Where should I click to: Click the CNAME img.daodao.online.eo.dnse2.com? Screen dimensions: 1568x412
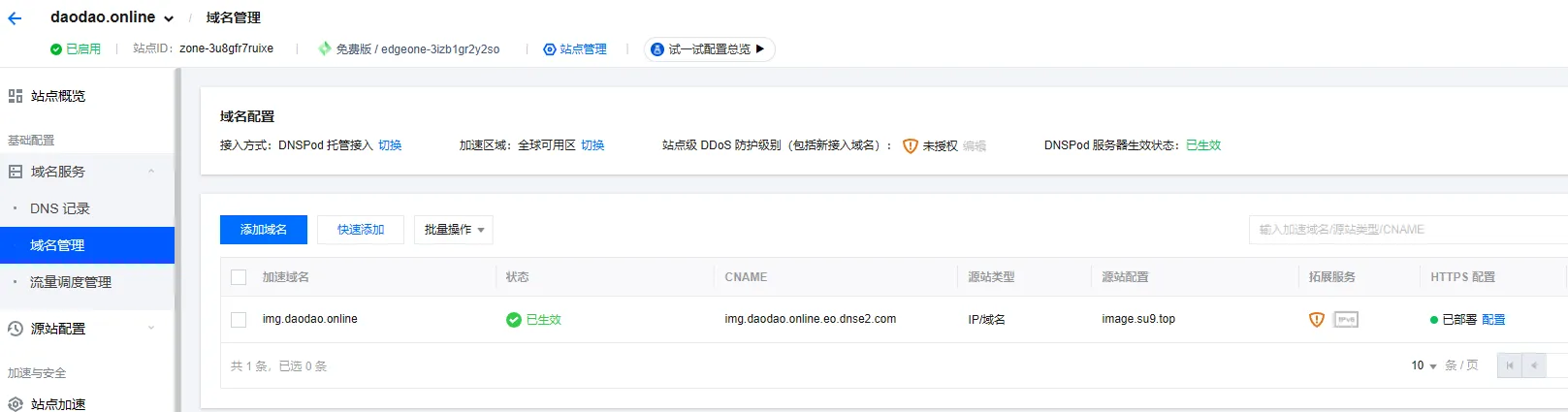pyautogui.click(x=811, y=319)
